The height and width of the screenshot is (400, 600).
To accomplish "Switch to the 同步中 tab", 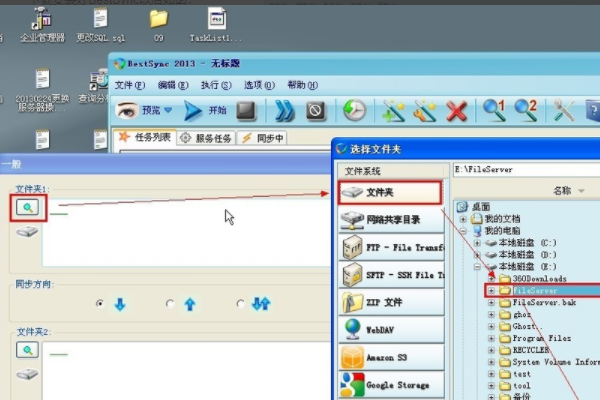I will click(262, 138).
